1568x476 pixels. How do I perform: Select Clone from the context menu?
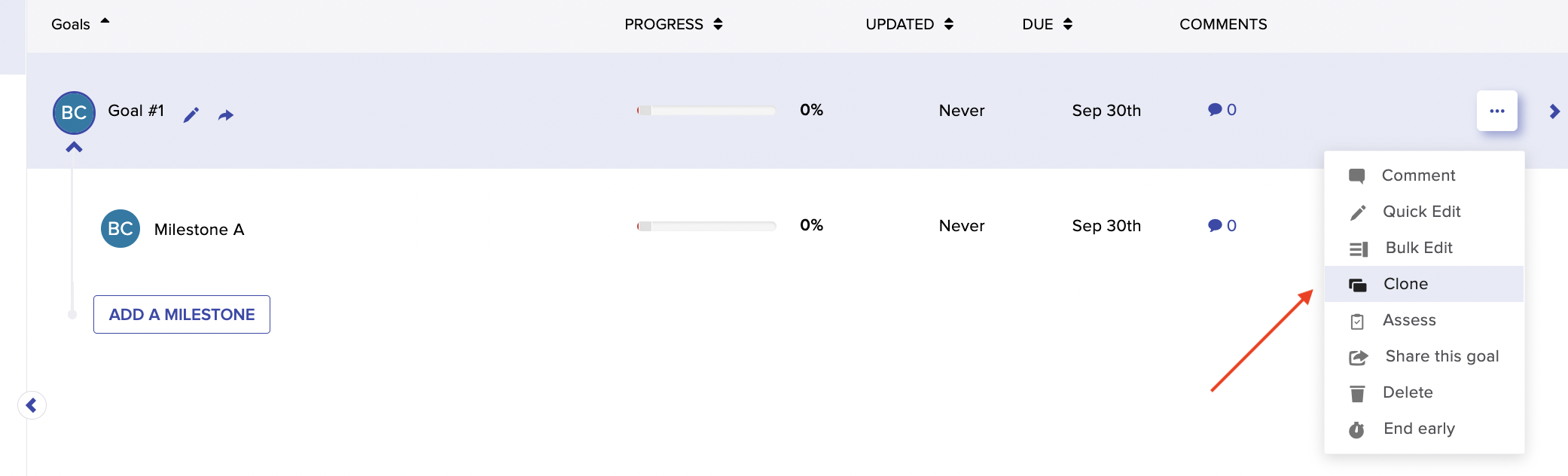click(x=1423, y=284)
